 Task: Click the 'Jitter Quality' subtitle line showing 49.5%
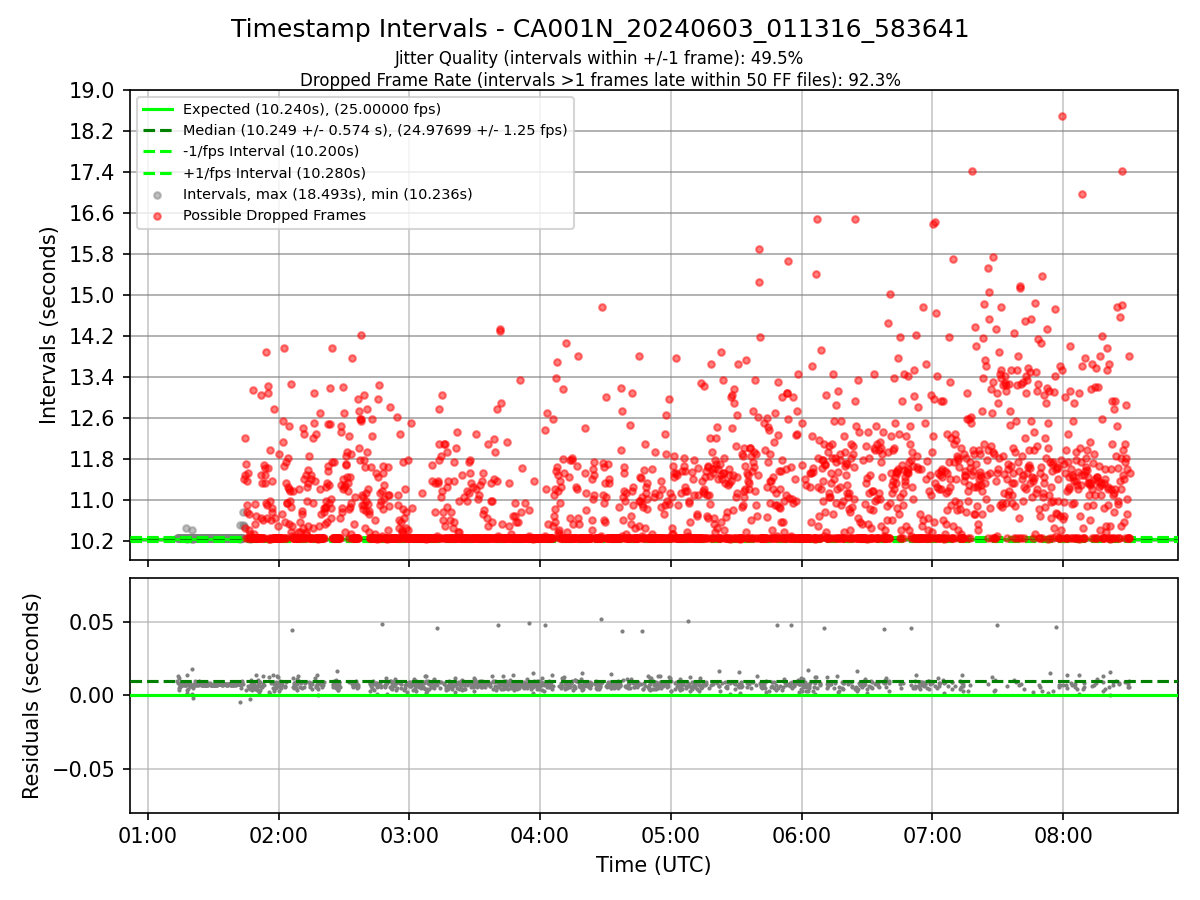(599, 58)
